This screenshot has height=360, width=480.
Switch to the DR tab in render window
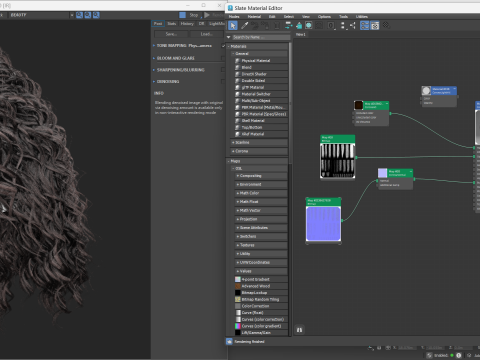tap(201, 24)
